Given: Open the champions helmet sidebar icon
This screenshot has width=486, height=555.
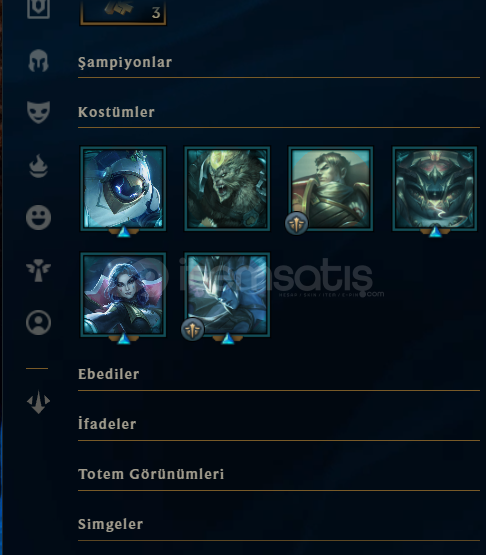Looking at the screenshot, I should click(x=38, y=61).
